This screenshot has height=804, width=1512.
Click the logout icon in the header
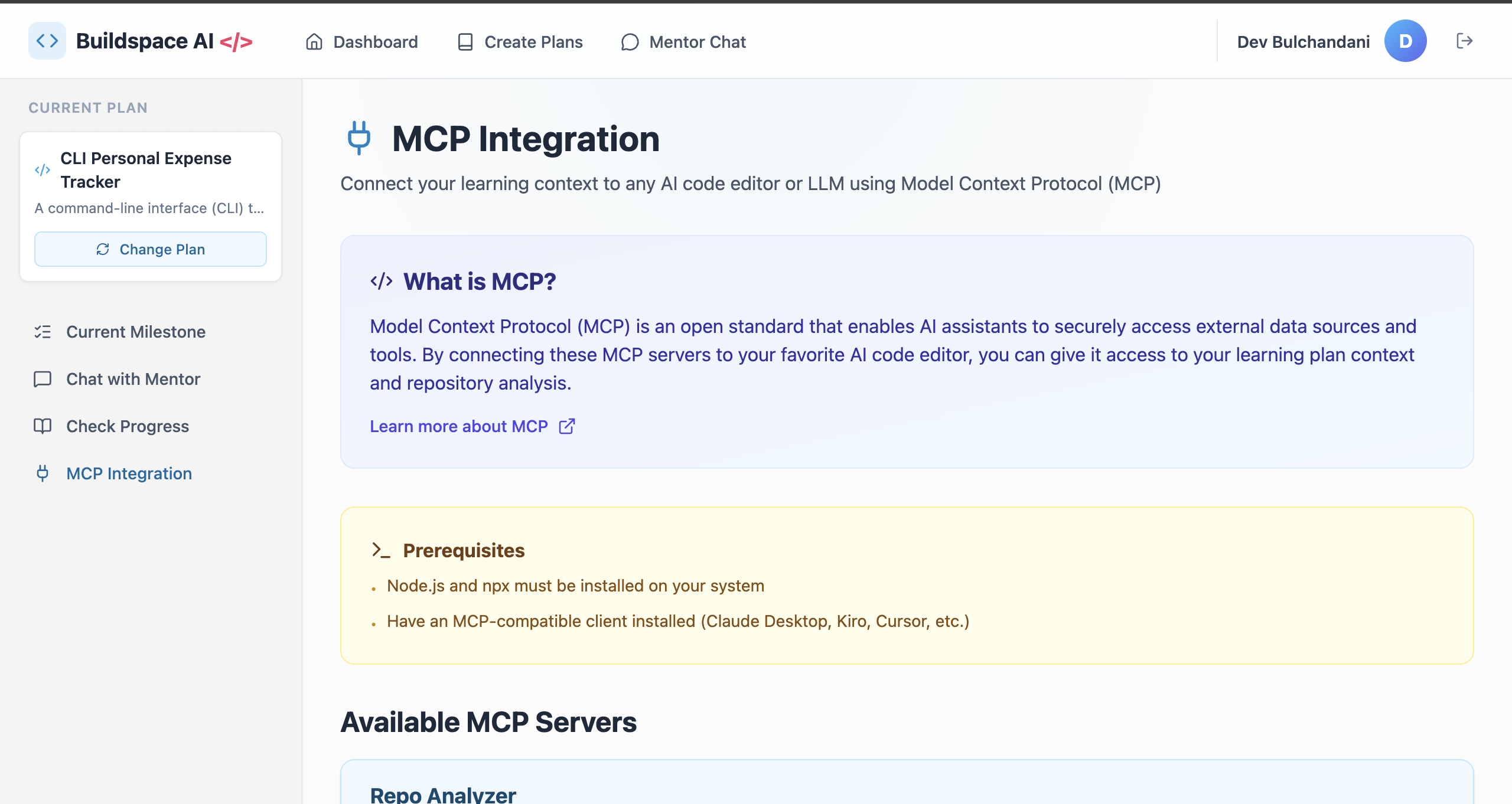click(1464, 41)
